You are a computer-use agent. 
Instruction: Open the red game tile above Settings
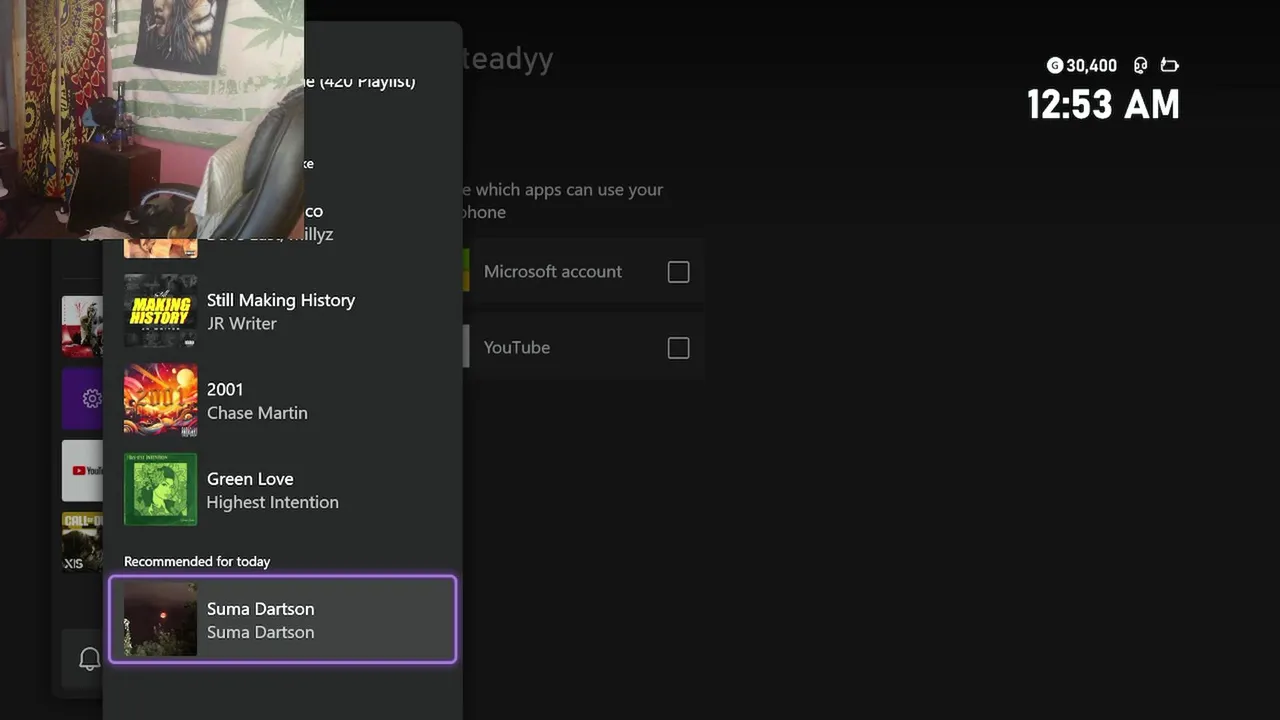coord(83,326)
